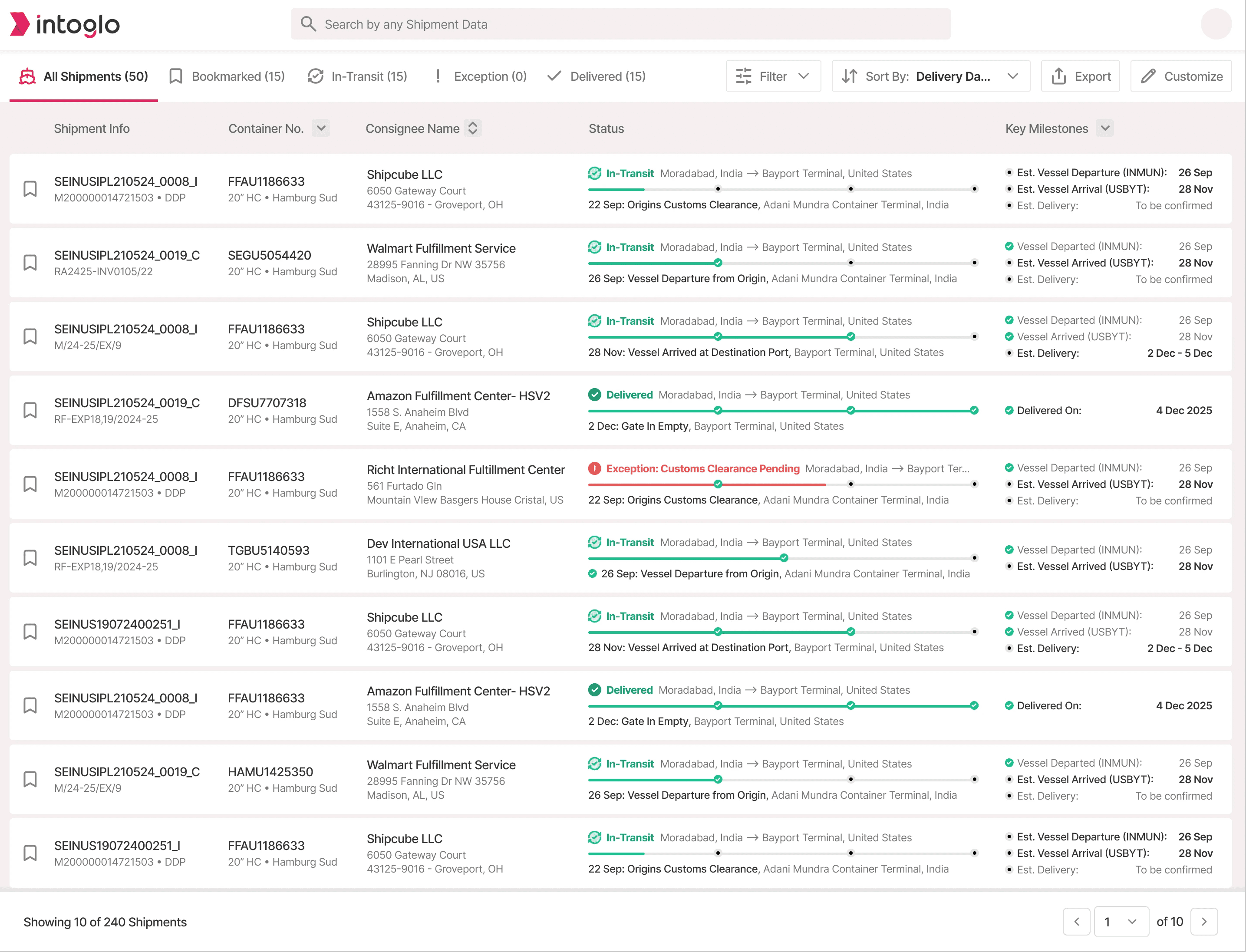Open shipment SEINUSIPL210524_0019_C with container SEGU5054420
This screenshot has height=952, width=1246.
click(127, 255)
